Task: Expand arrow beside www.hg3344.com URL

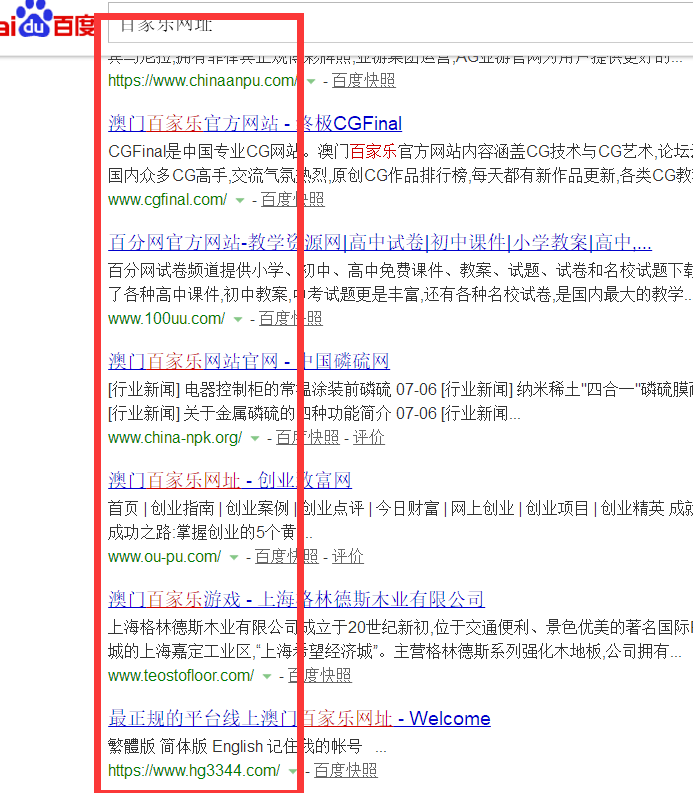Action: (x=293, y=772)
